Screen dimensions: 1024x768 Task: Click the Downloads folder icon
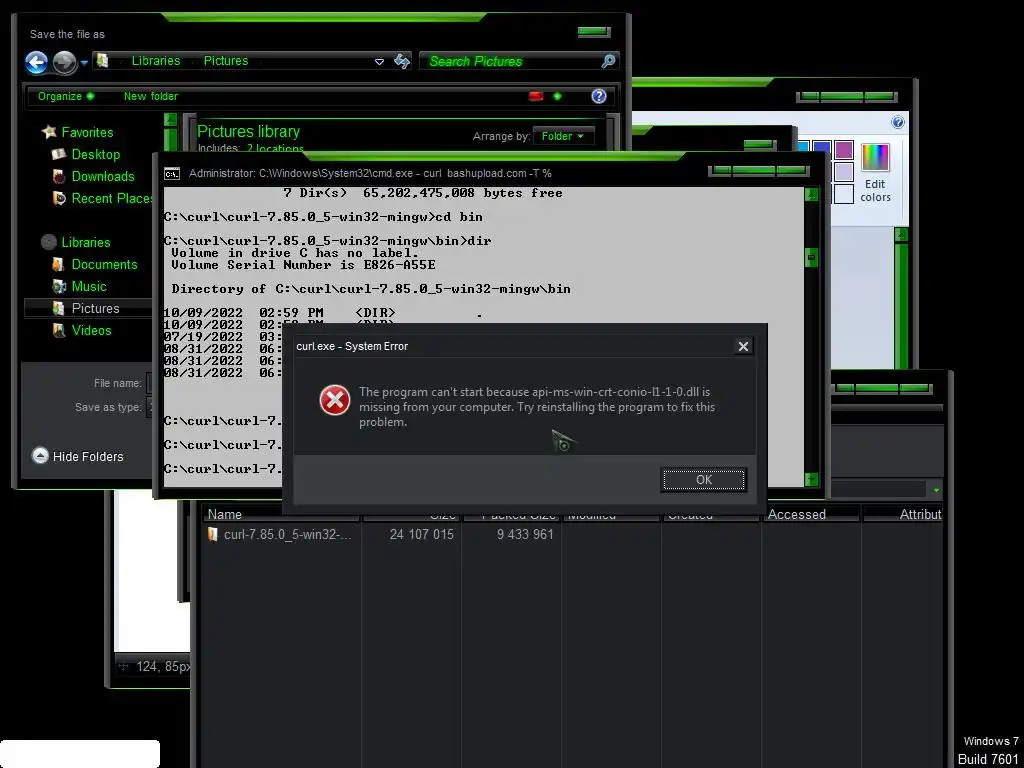pyautogui.click(x=59, y=176)
